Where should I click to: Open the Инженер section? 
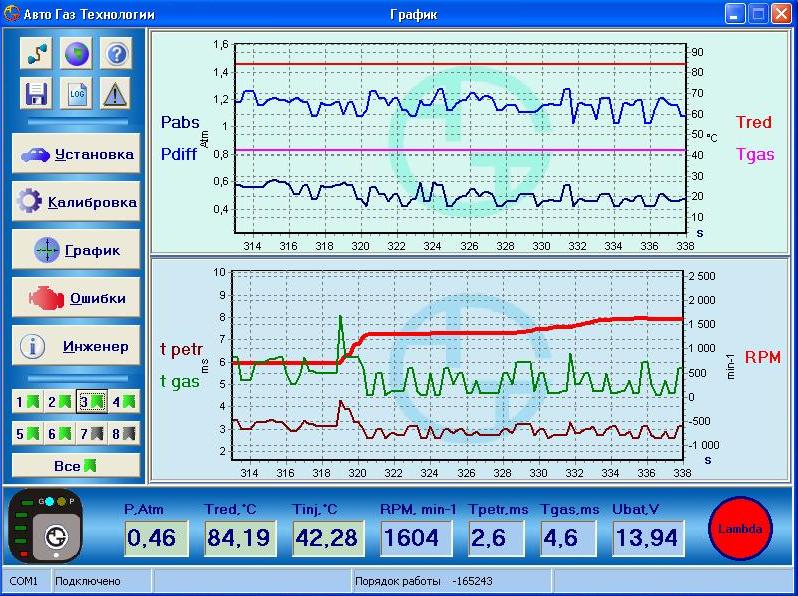pyautogui.click(x=76, y=346)
